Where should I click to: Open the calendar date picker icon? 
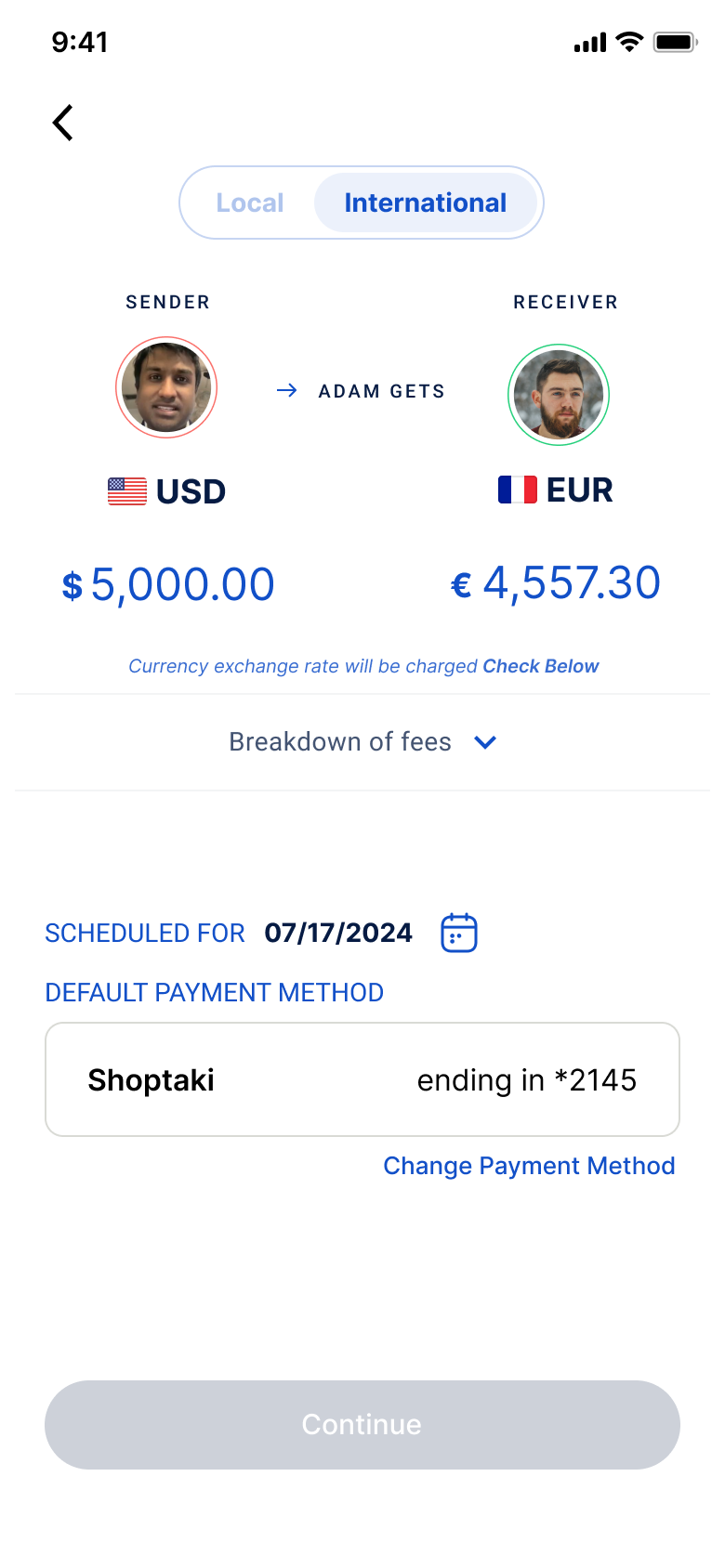pyautogui.click(x=458, y=933)
